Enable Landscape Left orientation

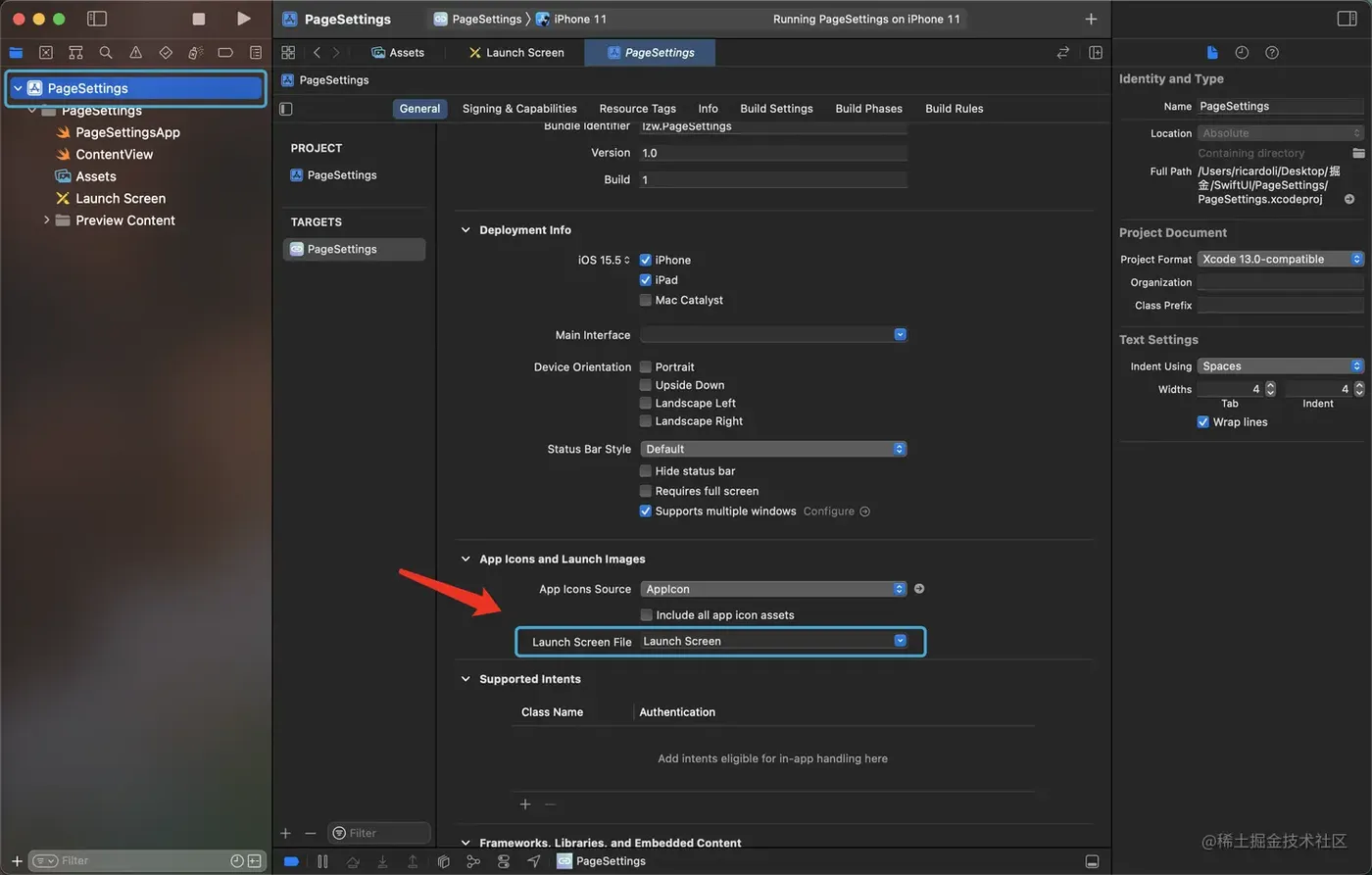point(646,403)
